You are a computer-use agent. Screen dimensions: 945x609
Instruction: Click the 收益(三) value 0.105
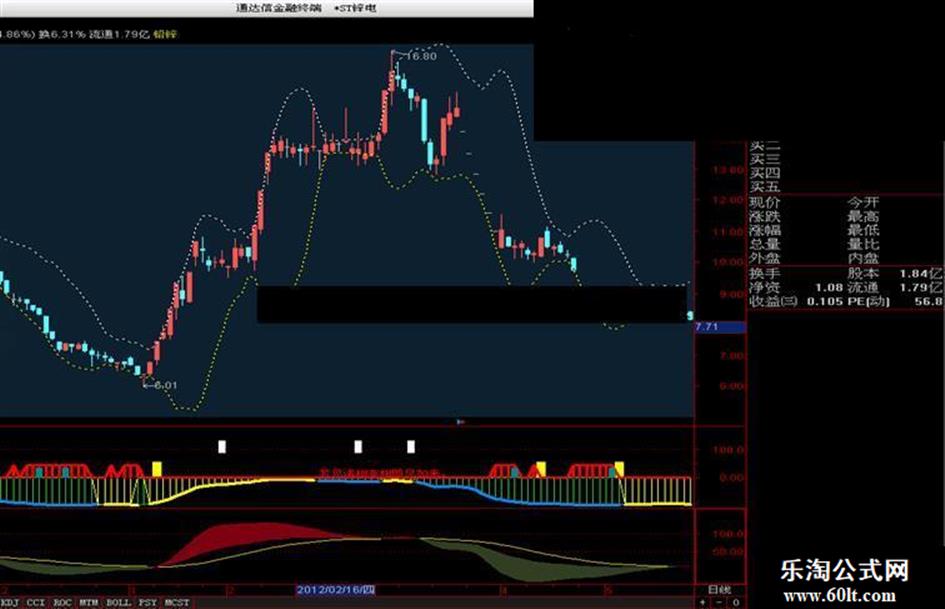[x=824, y=301]
